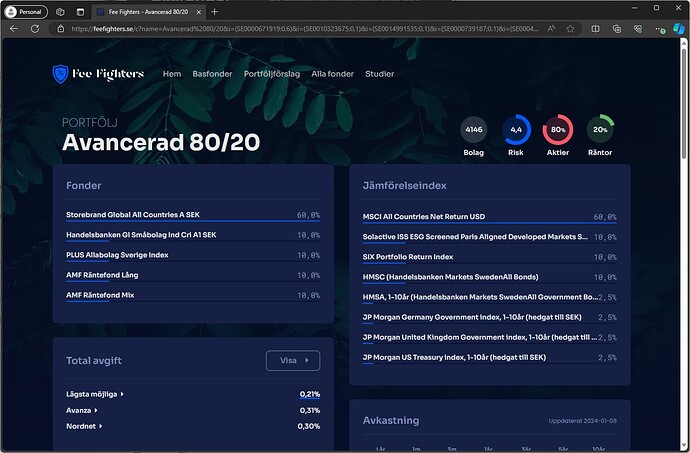Viewport: 690px width, 453px height.
Task: Click the Fee Fighters shield logo
Action: (62, 74)
